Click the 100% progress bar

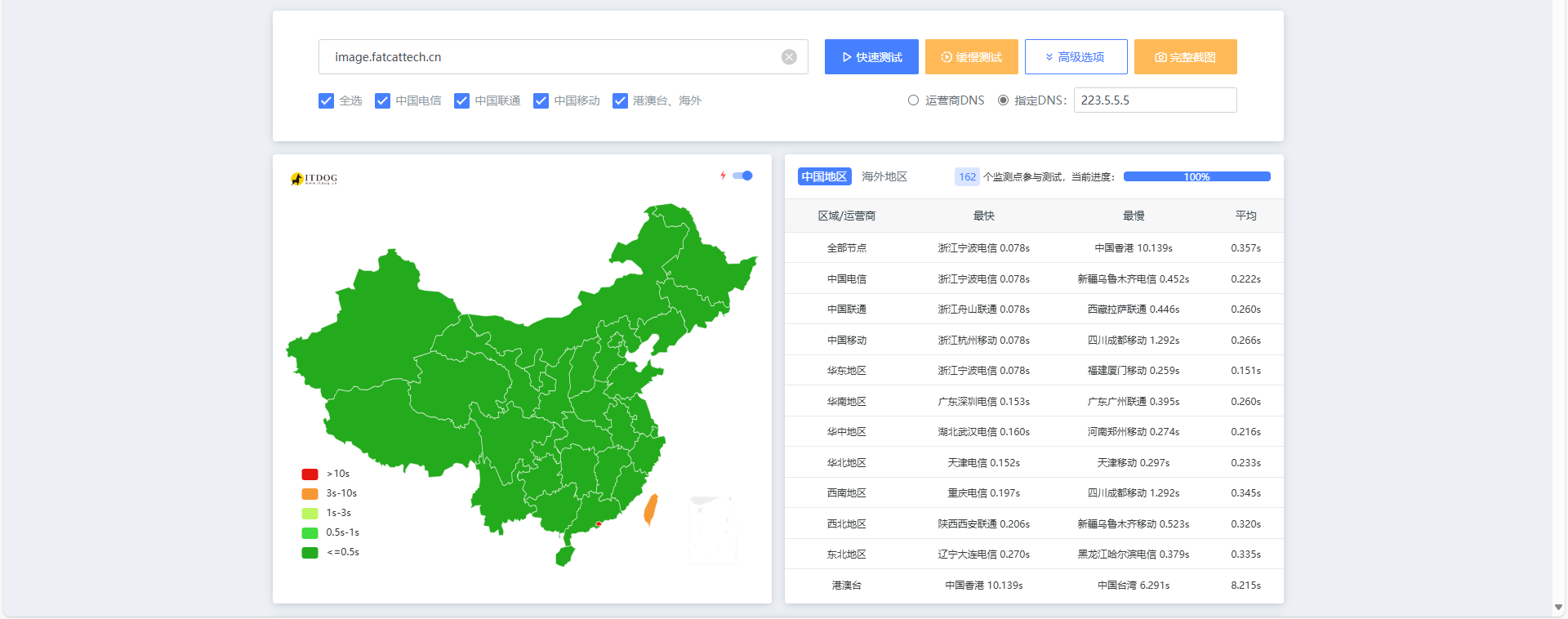pos(1196,176)
